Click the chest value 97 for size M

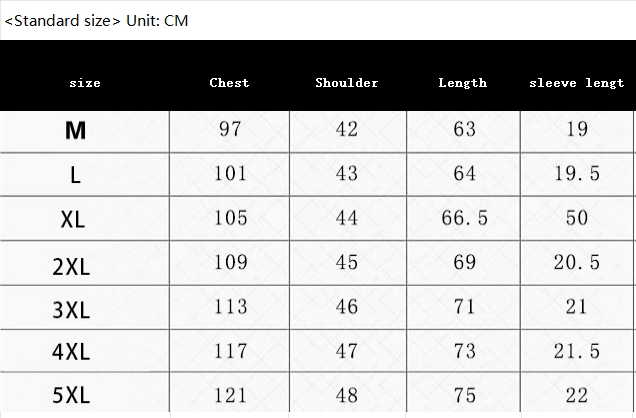tap(230, 129)
